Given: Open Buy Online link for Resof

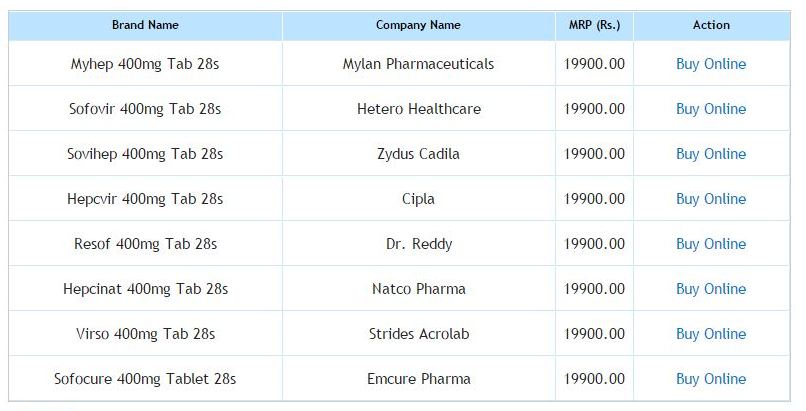Looking at the screenshot, I should (711, 244).
